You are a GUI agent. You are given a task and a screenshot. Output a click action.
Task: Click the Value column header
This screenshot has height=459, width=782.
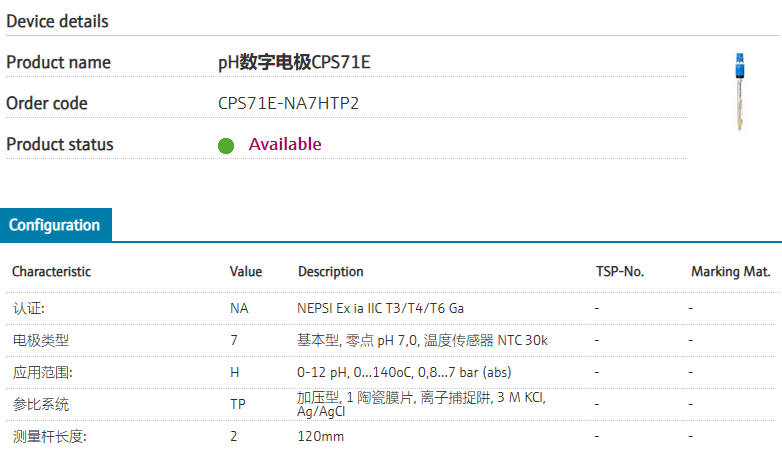pos(246,271)
